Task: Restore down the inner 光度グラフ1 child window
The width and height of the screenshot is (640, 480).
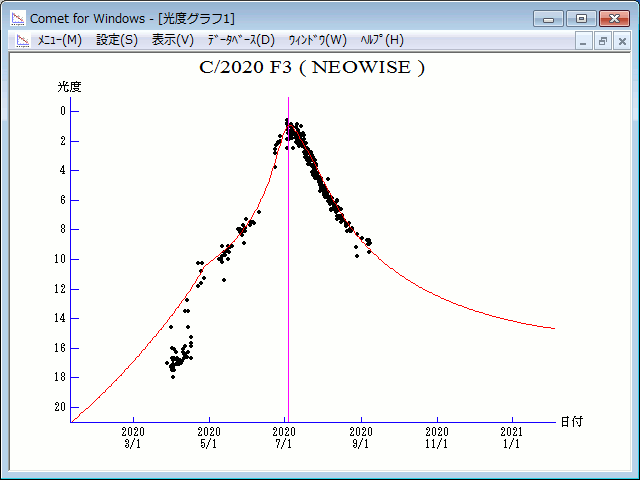Action: [x=603, y=41]
